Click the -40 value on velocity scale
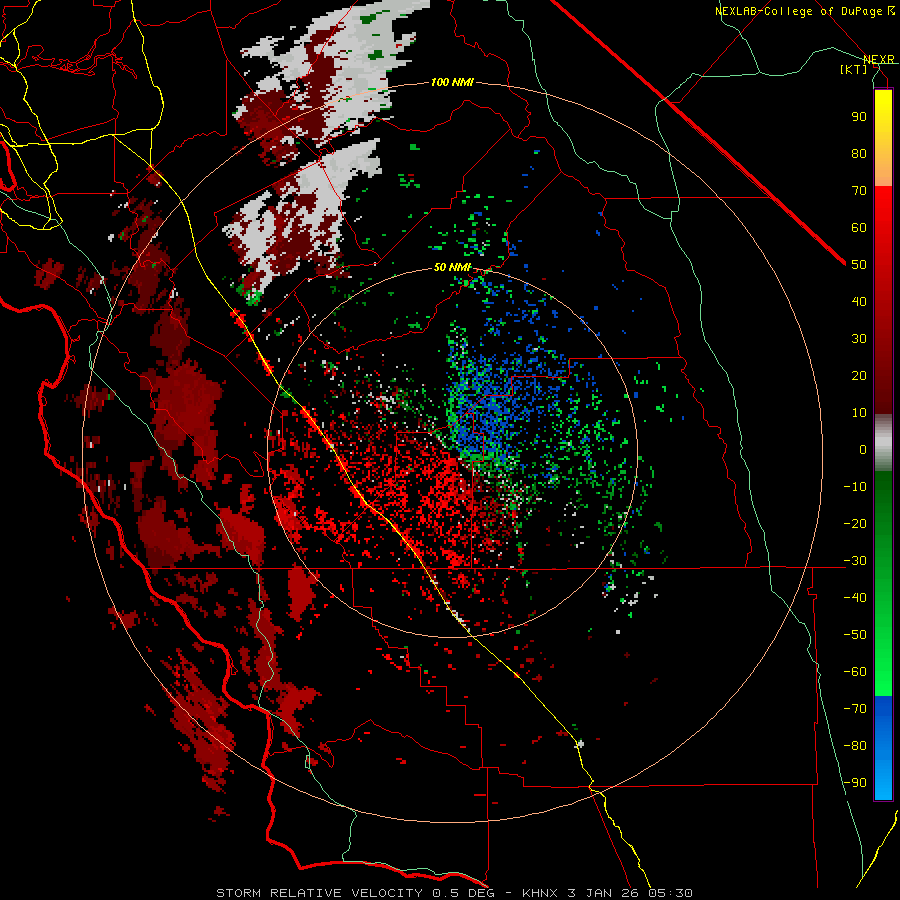900x900 pixels. coord(855,598)
